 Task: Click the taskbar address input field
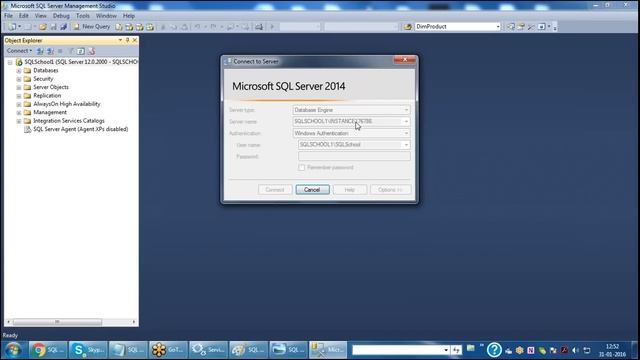(397, 350)
